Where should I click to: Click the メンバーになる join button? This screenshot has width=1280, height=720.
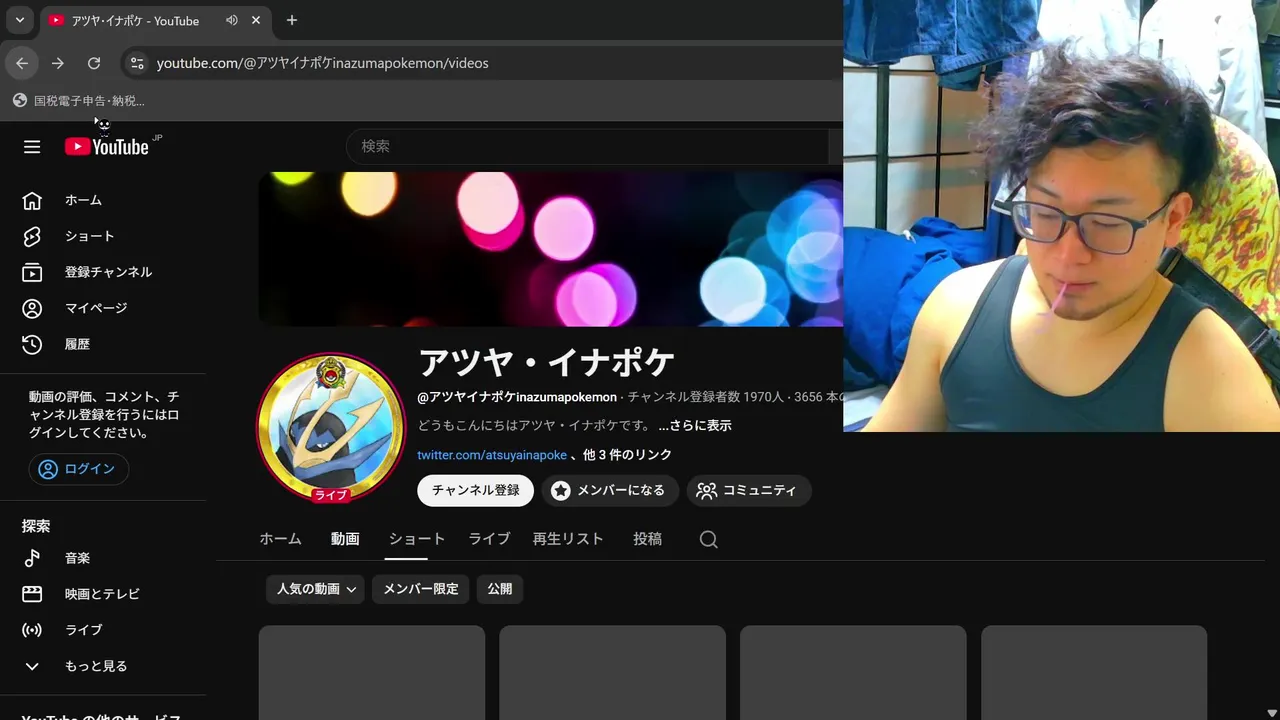[610, 490]
